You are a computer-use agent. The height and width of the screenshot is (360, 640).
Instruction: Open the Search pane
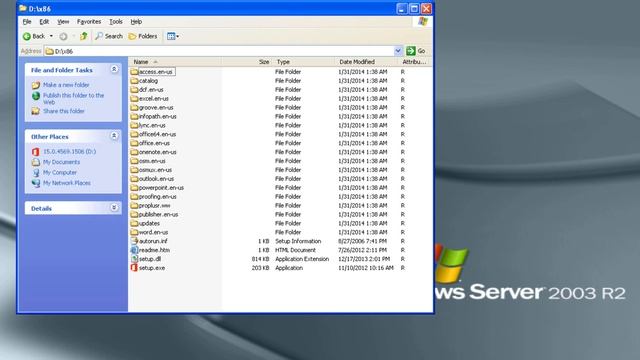(x=109, y=36)
